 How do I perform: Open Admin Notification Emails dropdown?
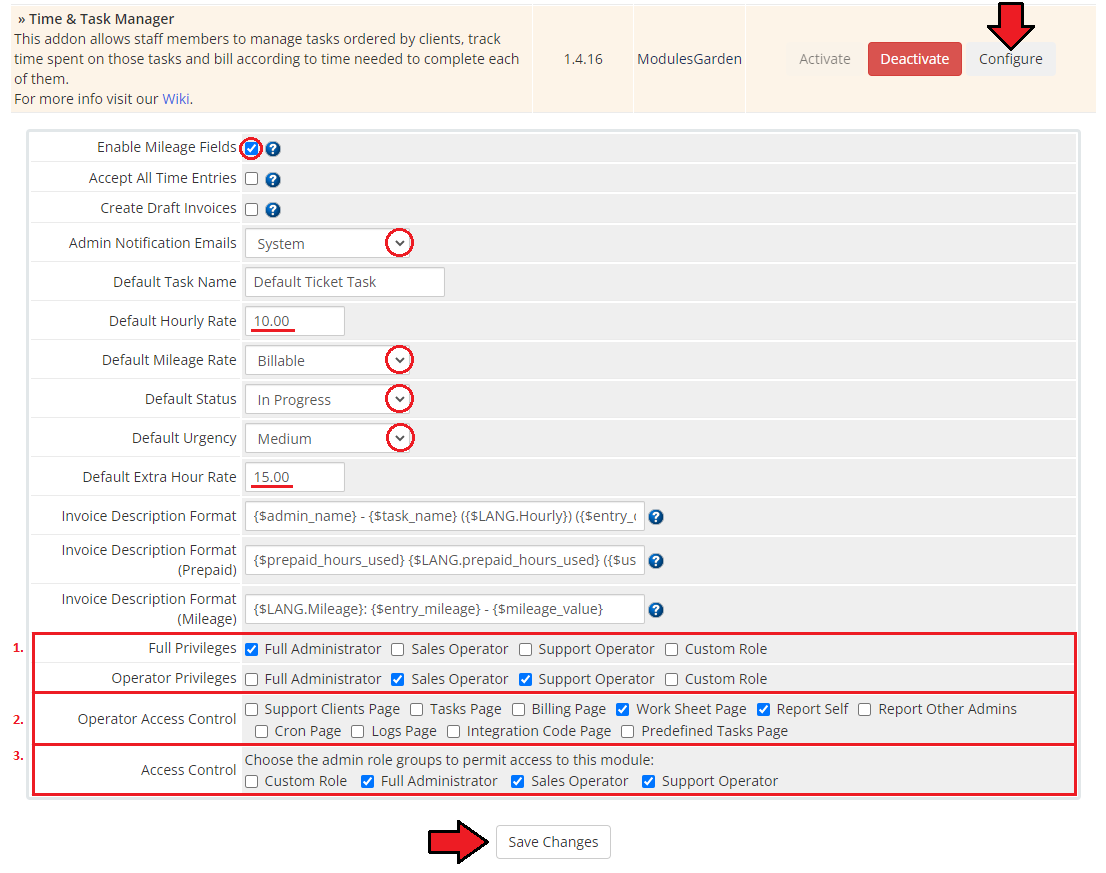(x=329, y=243)
